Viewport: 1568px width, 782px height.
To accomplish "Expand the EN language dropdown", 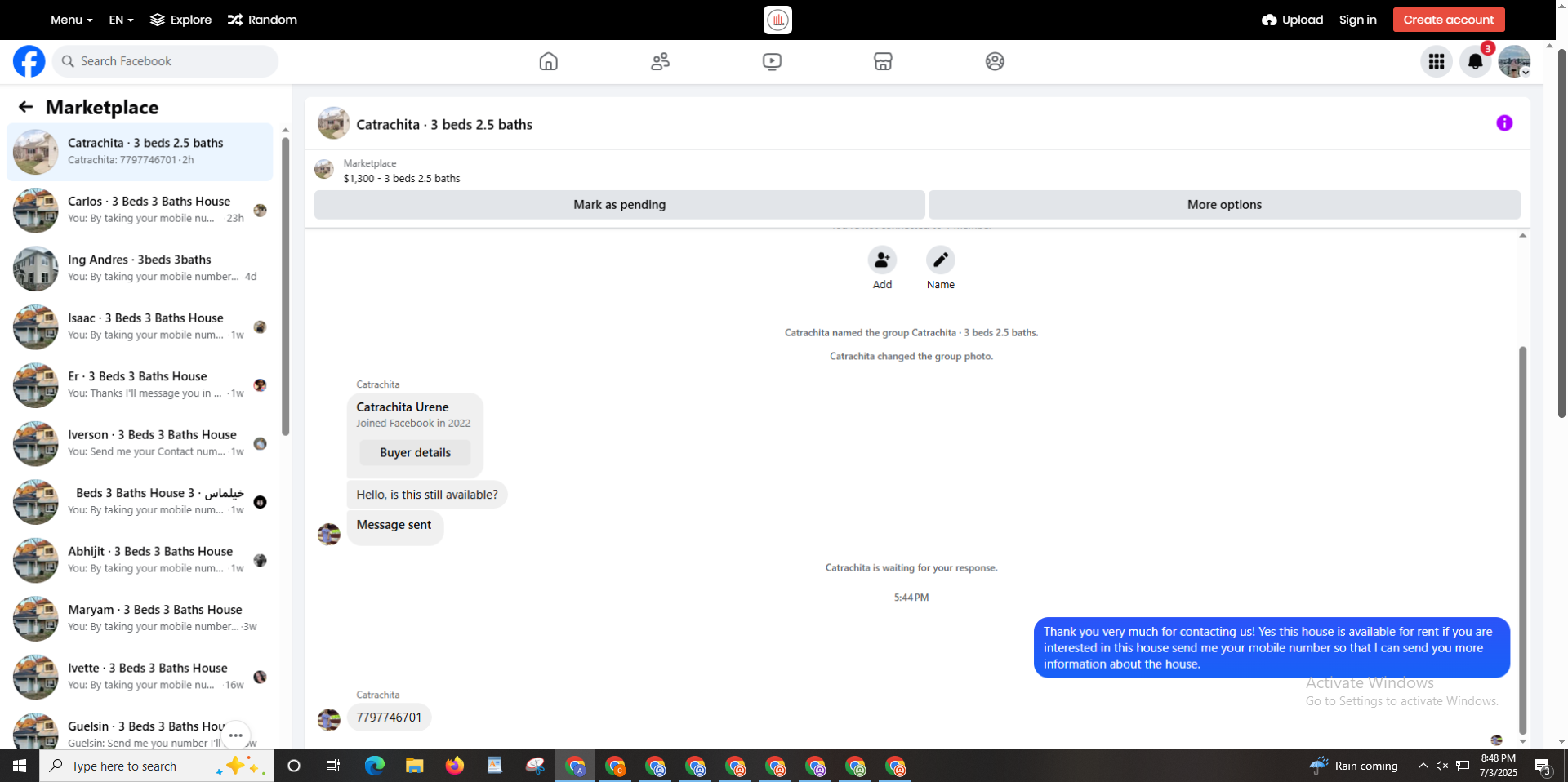I will pos(121,20).
